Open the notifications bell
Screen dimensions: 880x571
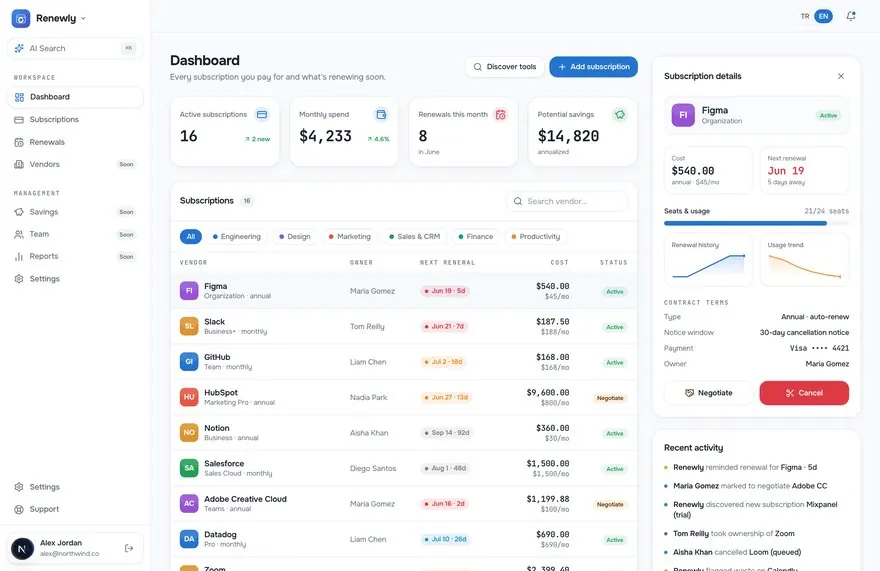tap(851, 16)
